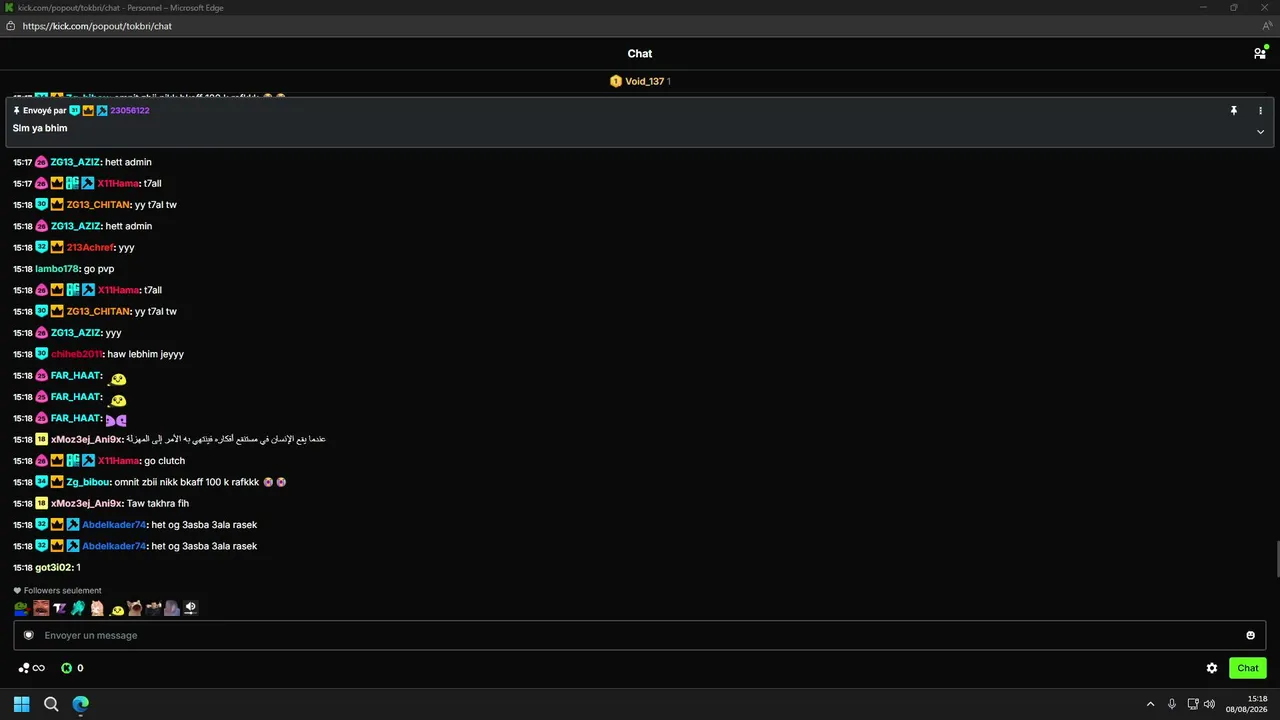Click the 'Chat' header title
The height and width of the screenshot is (720, 1280).
point(640,54)
